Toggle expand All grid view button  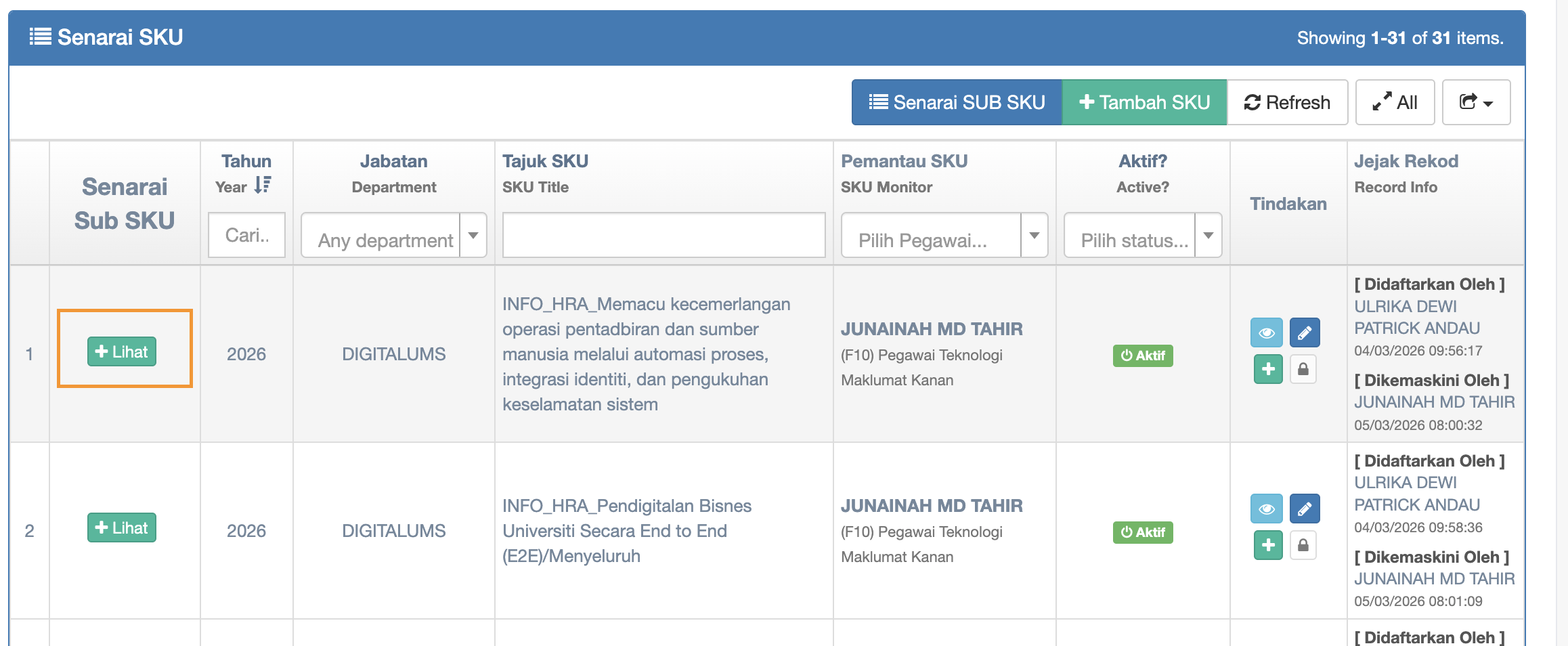(1394, 102)
